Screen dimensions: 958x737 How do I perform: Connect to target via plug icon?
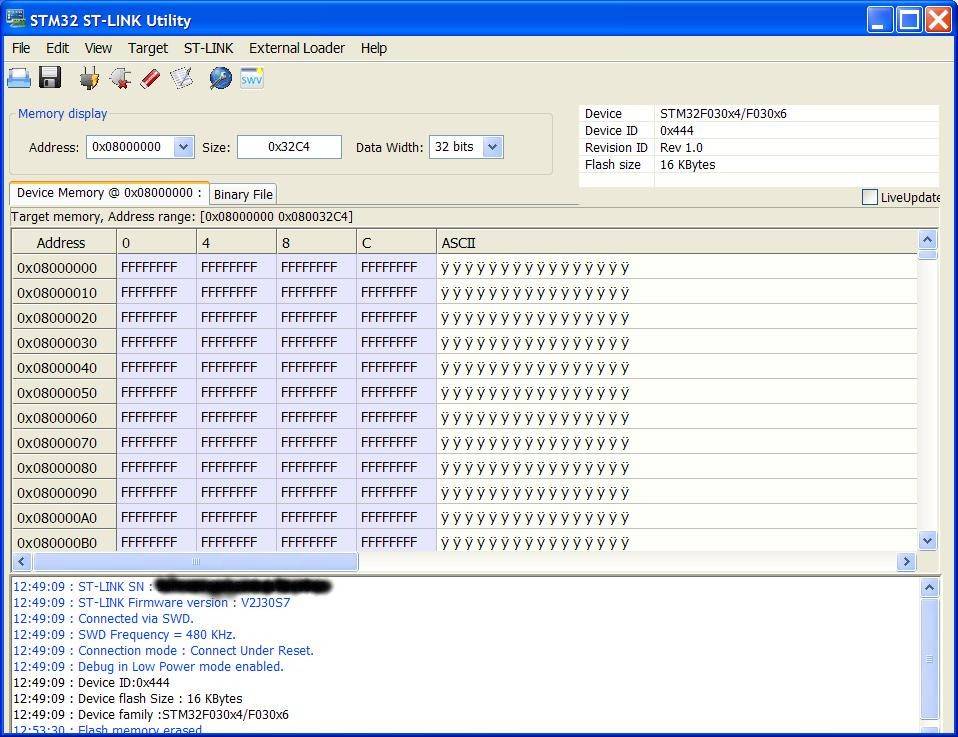tap(89, 78)
